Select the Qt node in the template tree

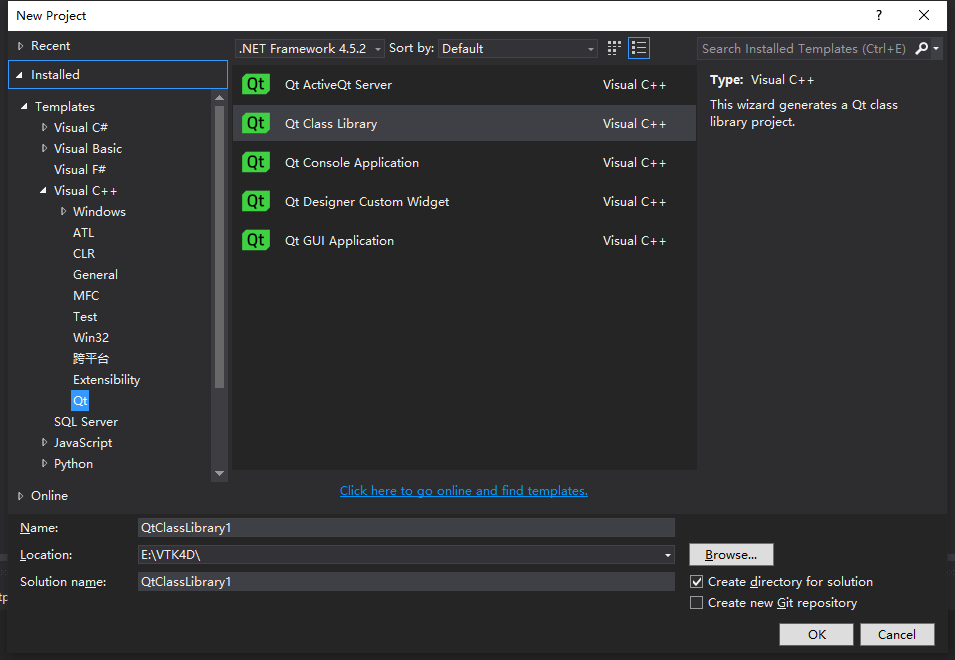[x=79, y=400]
